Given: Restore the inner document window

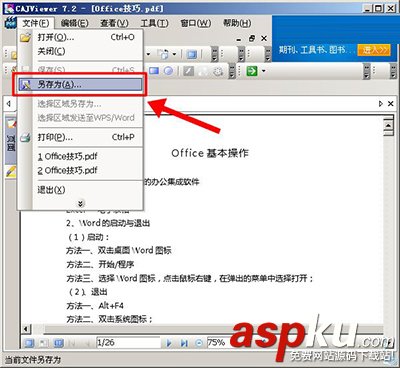Looking at the screenshot, I should click(252, 39).
